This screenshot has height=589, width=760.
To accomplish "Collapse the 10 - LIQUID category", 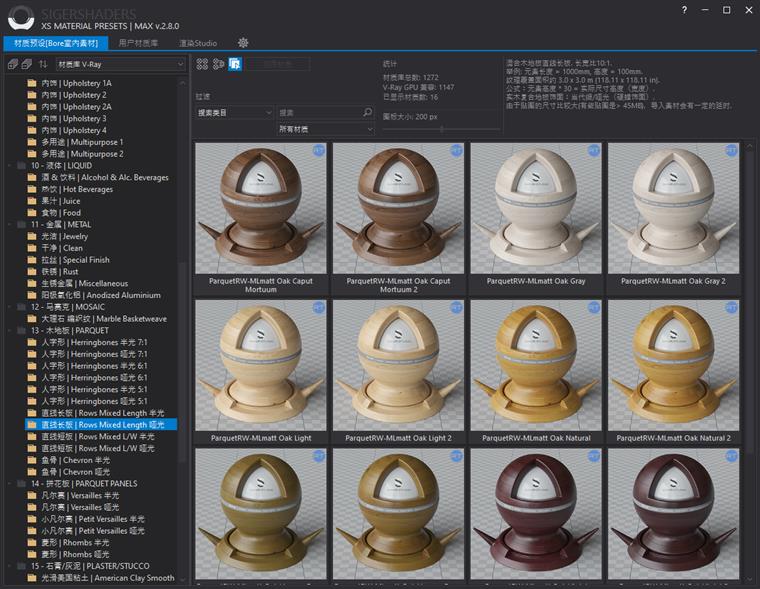I will tap(9, 166).
